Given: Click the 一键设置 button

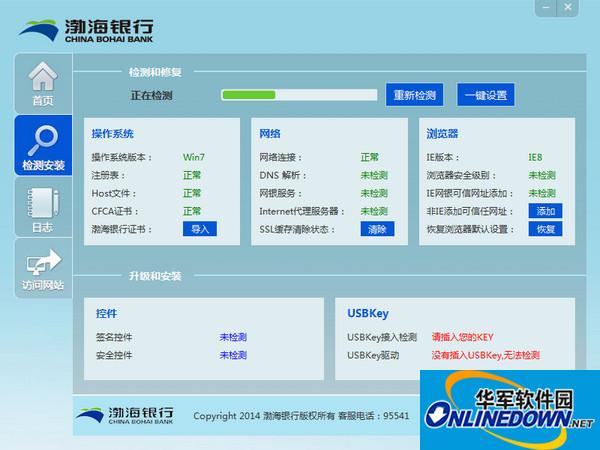Looking at the screenshot, I should (486, 95).
